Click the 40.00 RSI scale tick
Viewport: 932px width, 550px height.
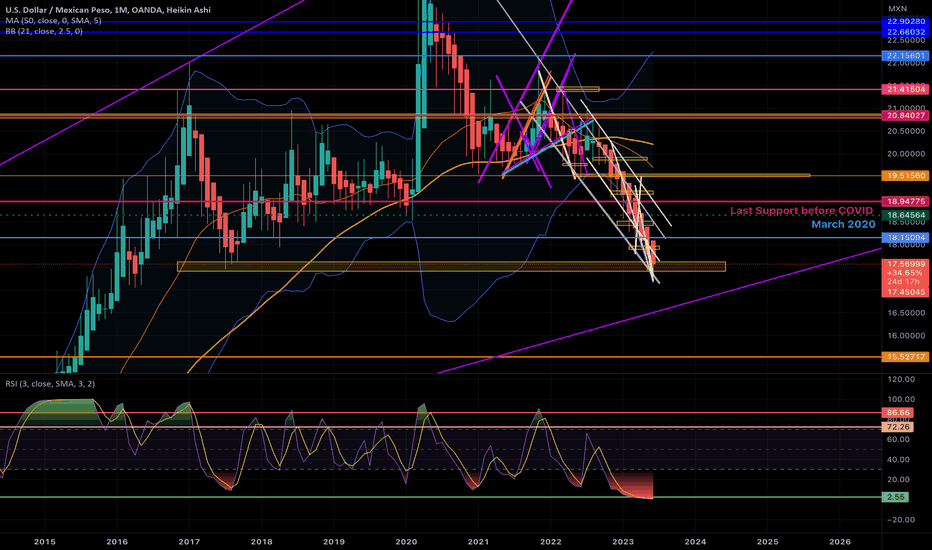(898, 459)
